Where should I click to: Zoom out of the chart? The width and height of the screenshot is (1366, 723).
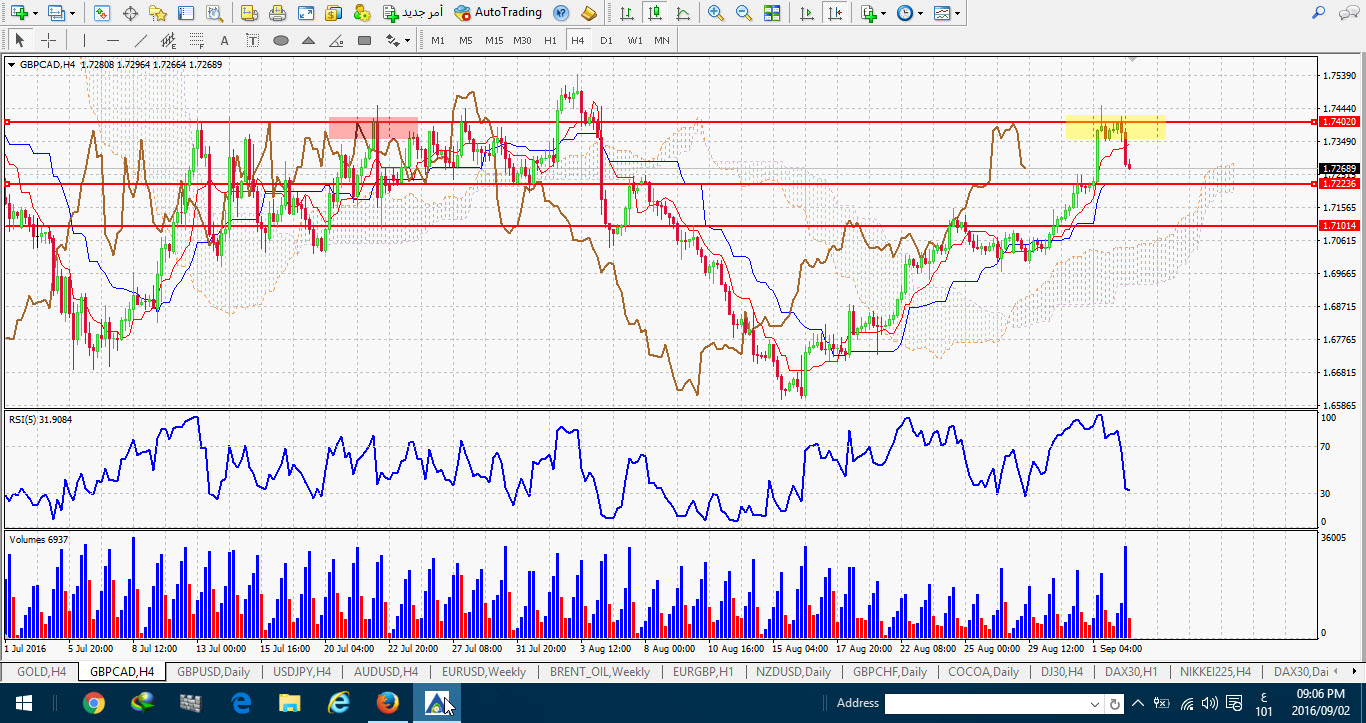[x=744, y=13]
